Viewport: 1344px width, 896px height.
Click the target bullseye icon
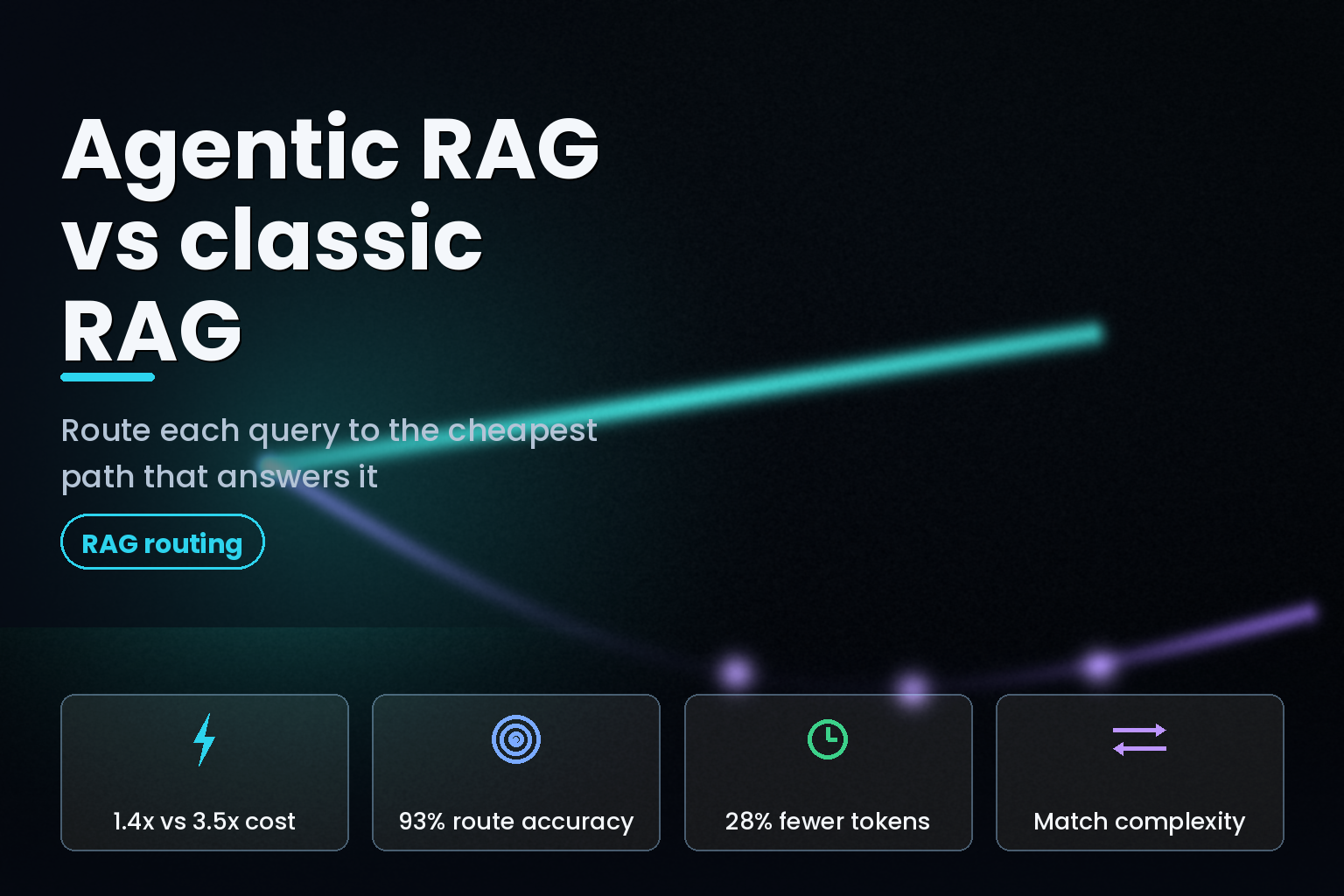[x=516, y=739]
